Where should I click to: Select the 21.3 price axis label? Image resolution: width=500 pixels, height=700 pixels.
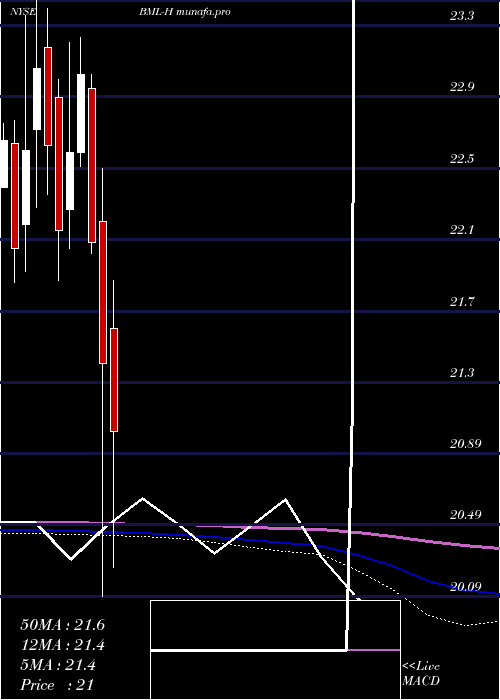click(462, 373)
